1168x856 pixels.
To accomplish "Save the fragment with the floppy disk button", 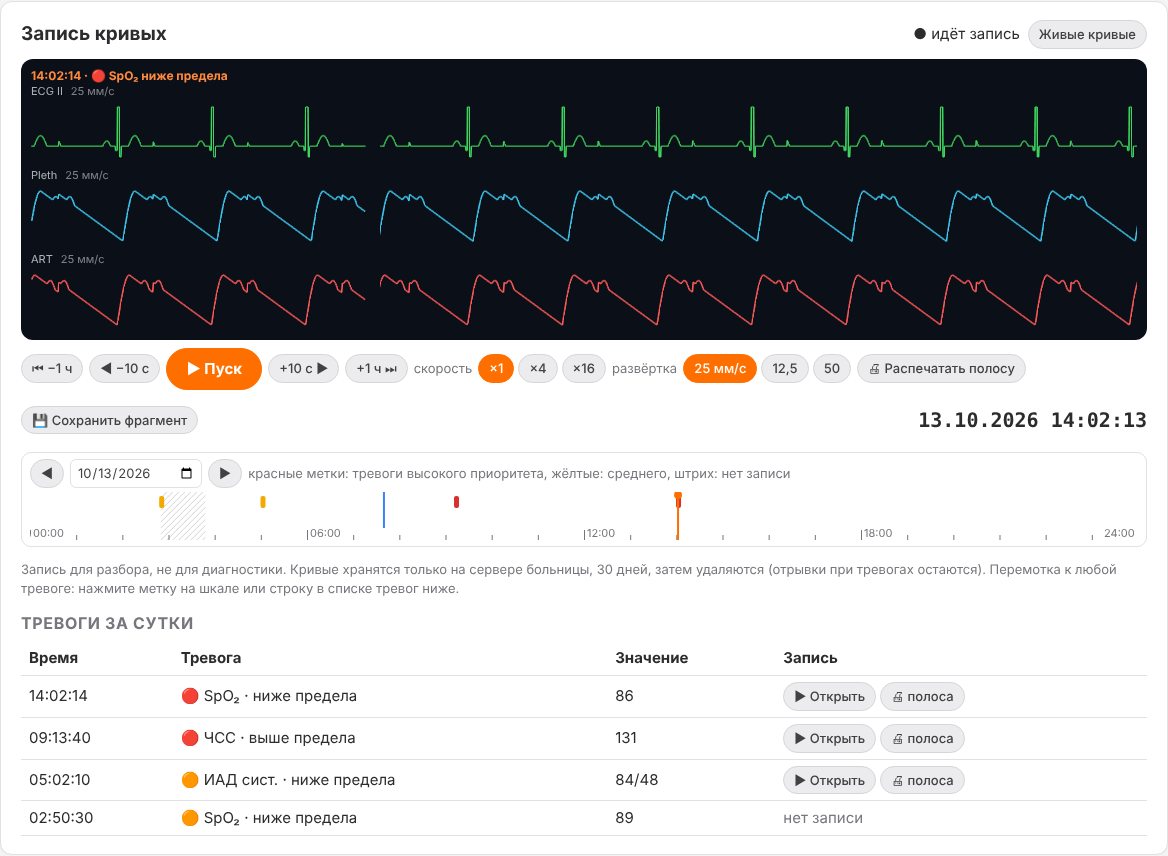I will click(110, 421).
